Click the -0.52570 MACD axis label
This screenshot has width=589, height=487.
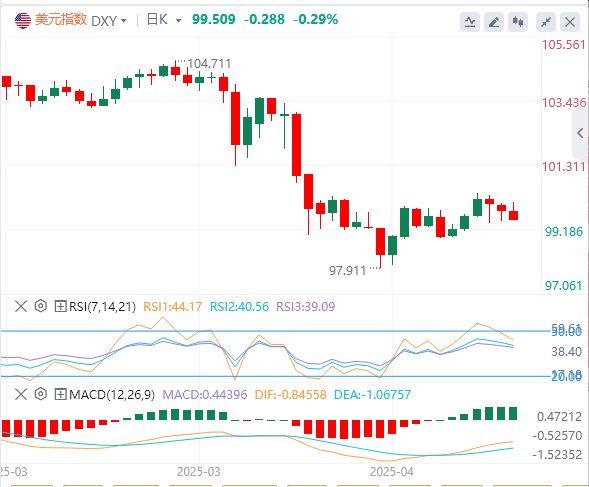click(557, 436)
